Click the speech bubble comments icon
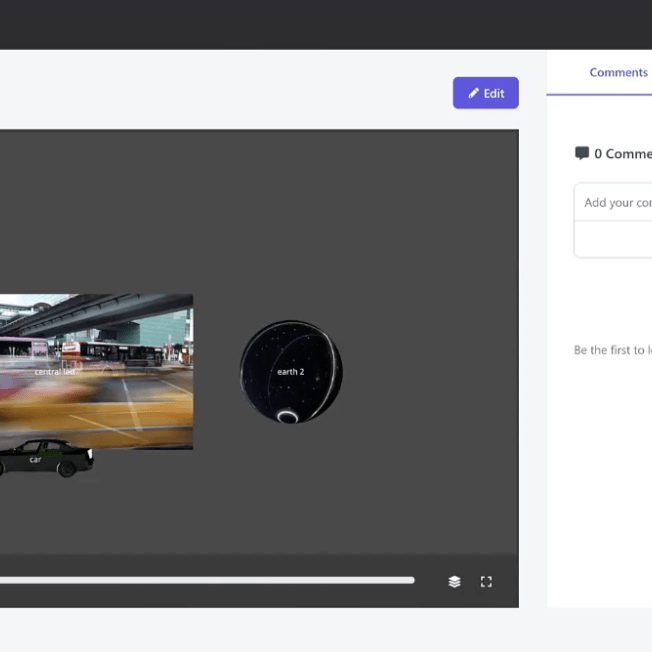The height and width of the screenshot is (652, 652). click(x=581, y=153)
